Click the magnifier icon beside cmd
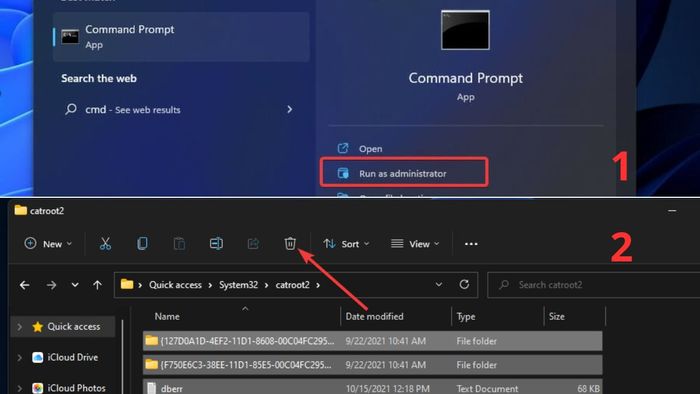 tap(71, 109)
